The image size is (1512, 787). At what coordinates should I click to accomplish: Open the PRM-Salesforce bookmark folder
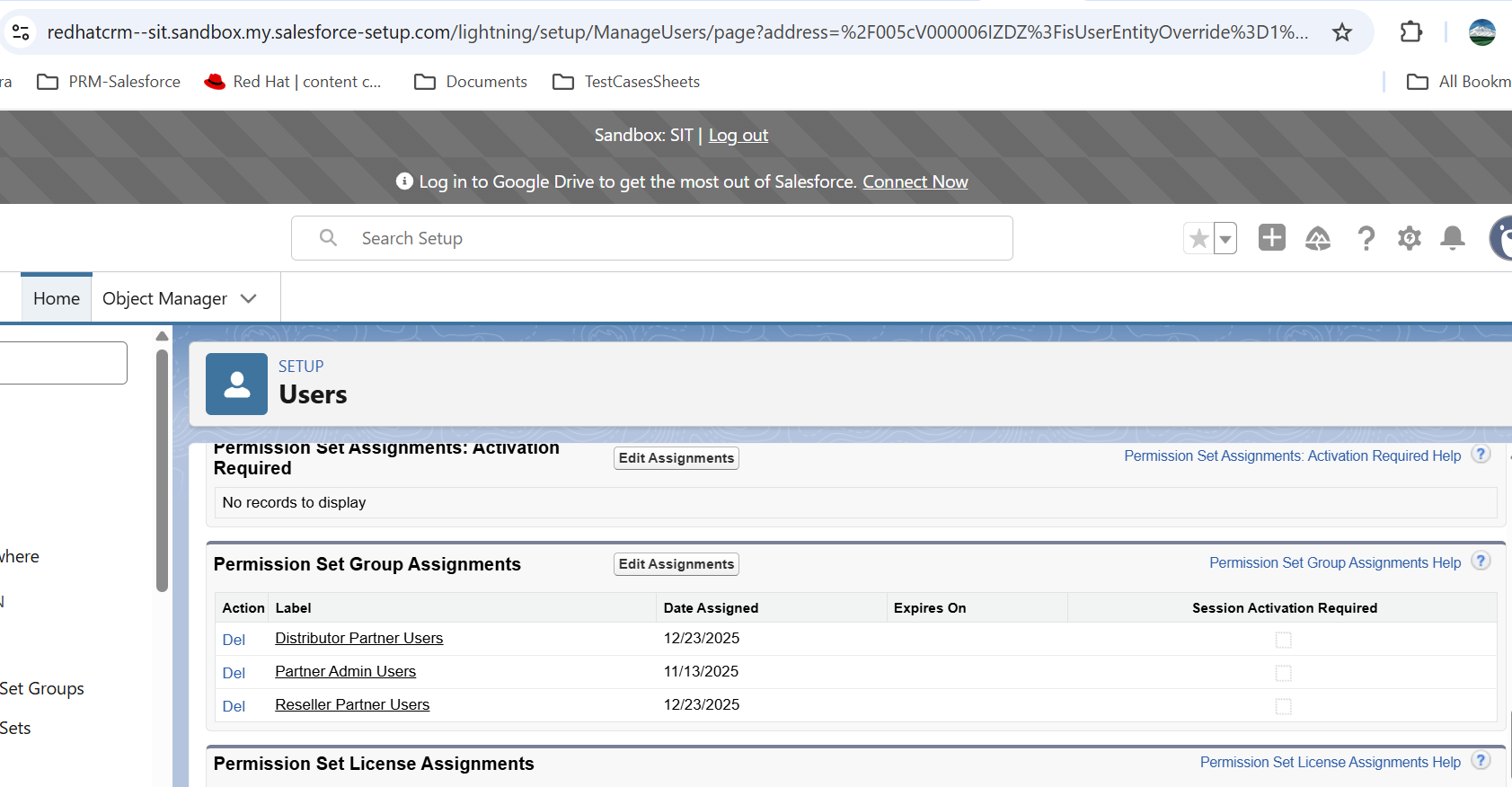pyautogui.click(x=109, y=82)
